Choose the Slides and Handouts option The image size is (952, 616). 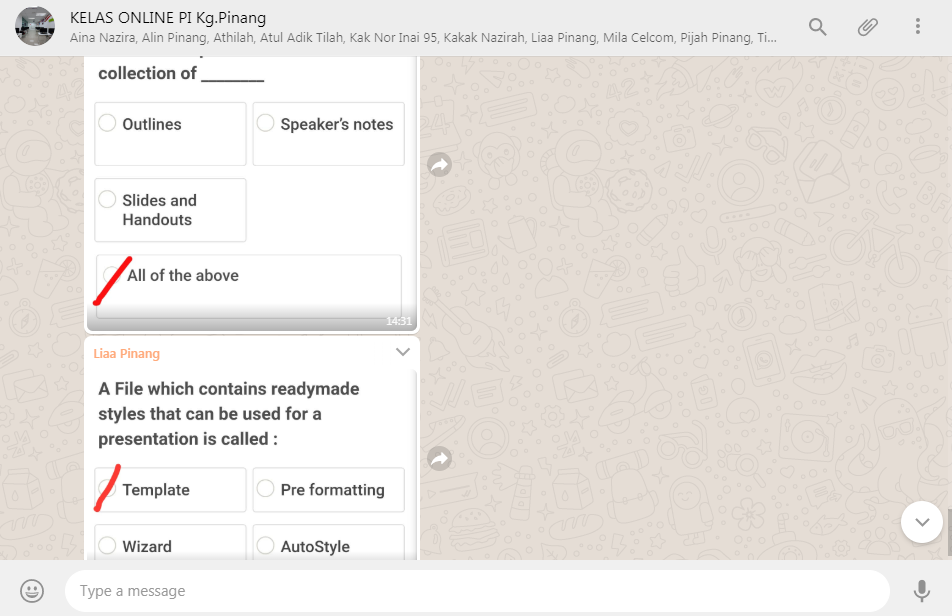[108, 199]
